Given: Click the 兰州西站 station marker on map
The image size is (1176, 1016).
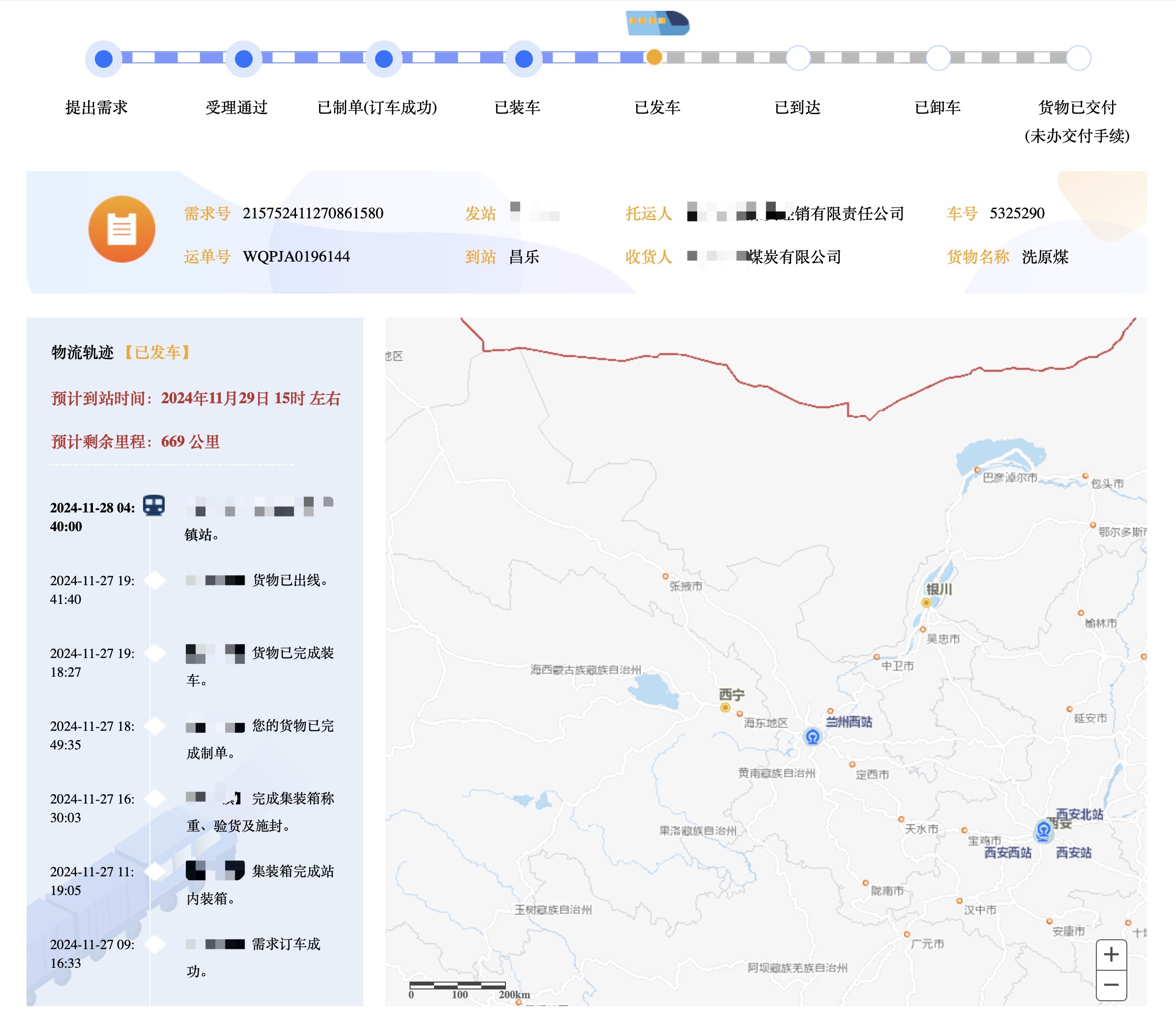Looking at the screenshot, I should point(812,737).
